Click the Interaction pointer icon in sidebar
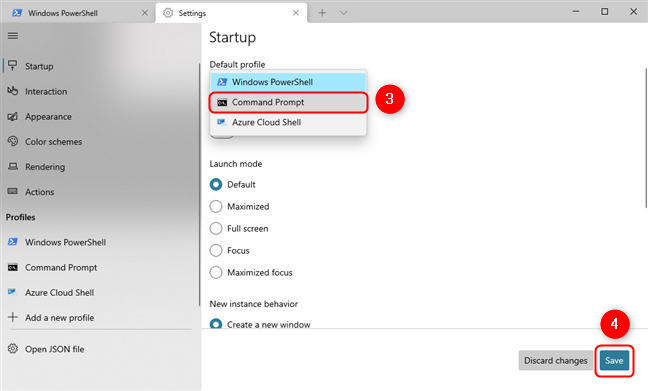Screen dimensions: 648x391 [12, 91]
